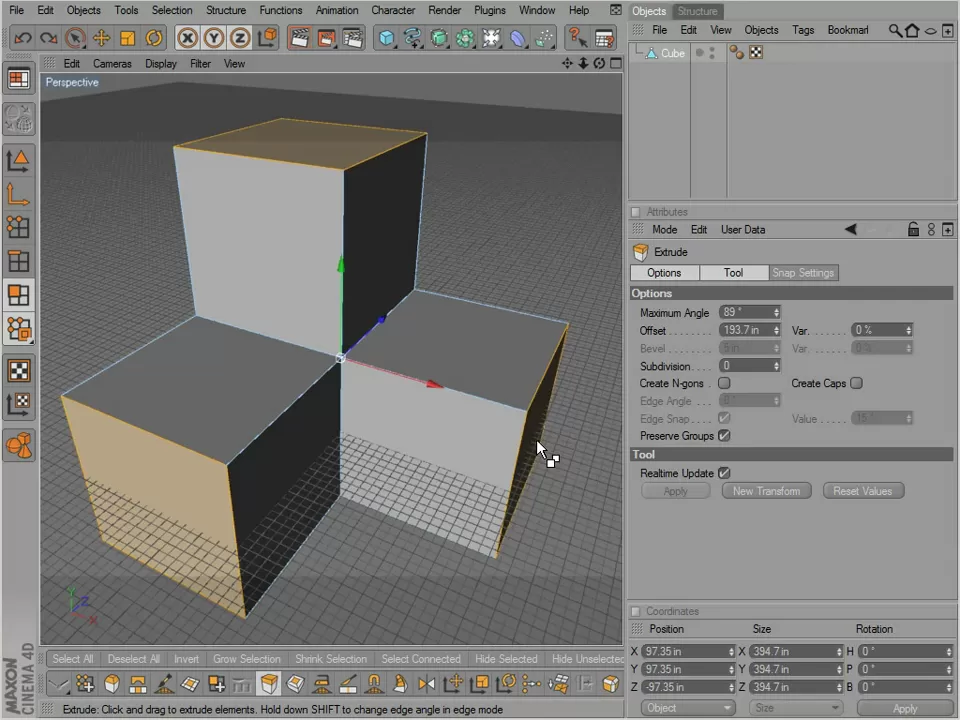Click Select Connected command
Viewport: 960px width, 720px height.
(421, 659)
